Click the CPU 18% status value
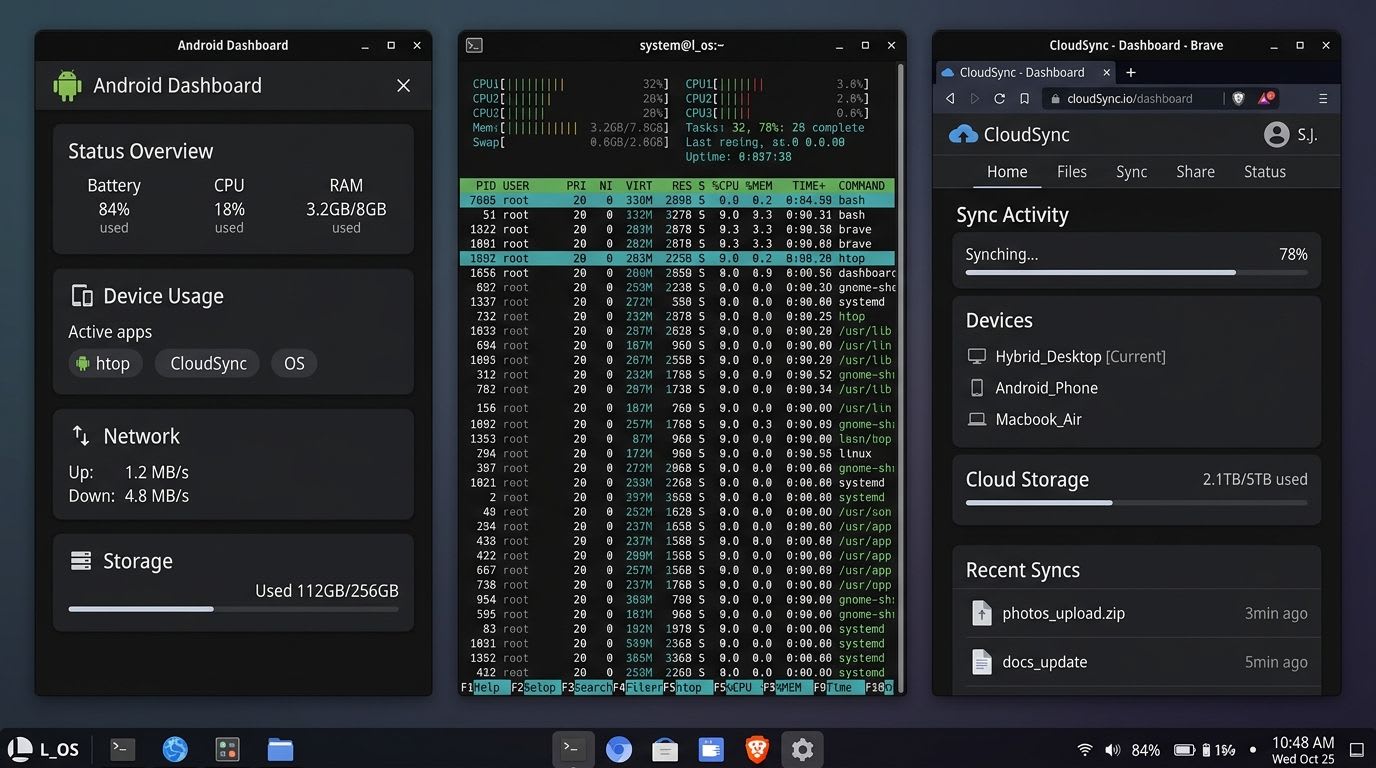This screenshot has width=1376, height=768. point(229,209)
